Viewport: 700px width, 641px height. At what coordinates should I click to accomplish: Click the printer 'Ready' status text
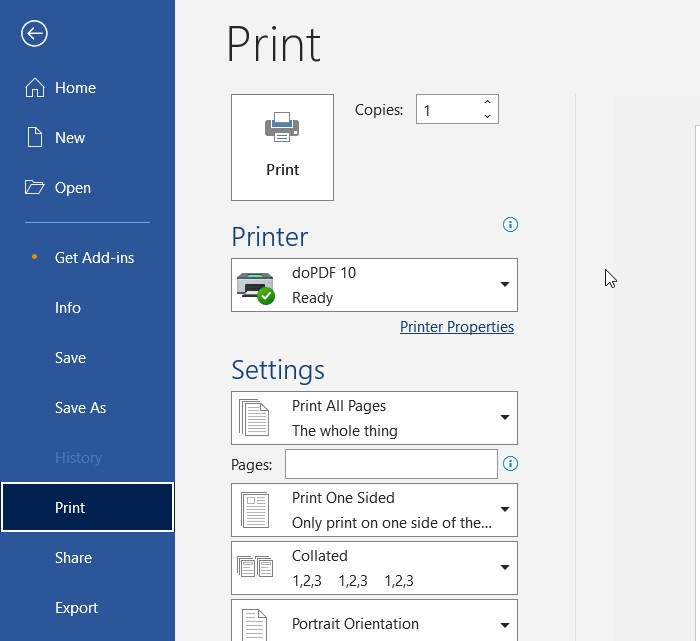pos(312,298)
